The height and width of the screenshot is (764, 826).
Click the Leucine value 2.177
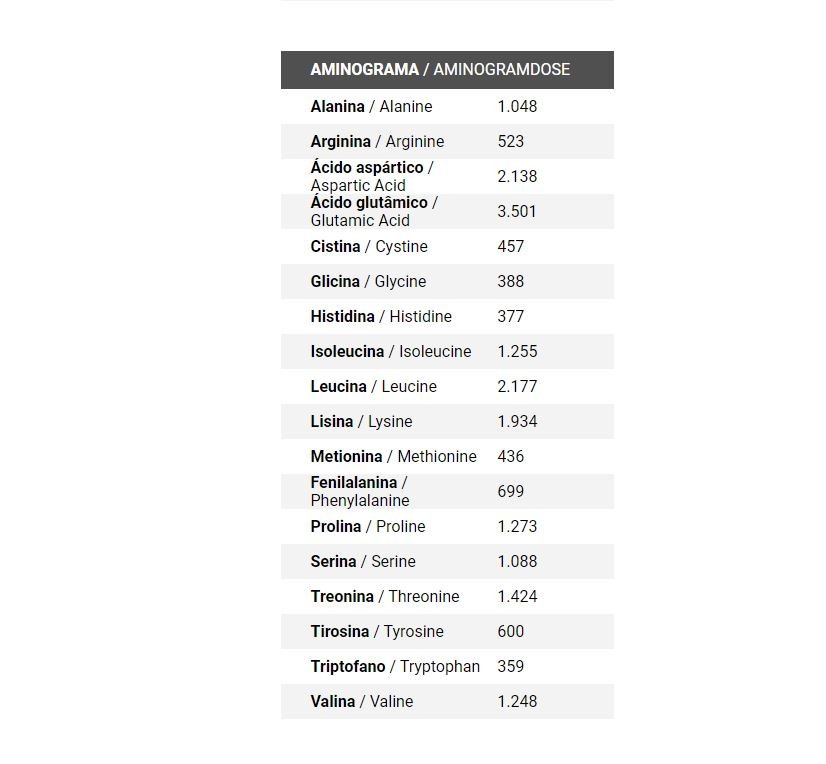click(x=517, y=387)
